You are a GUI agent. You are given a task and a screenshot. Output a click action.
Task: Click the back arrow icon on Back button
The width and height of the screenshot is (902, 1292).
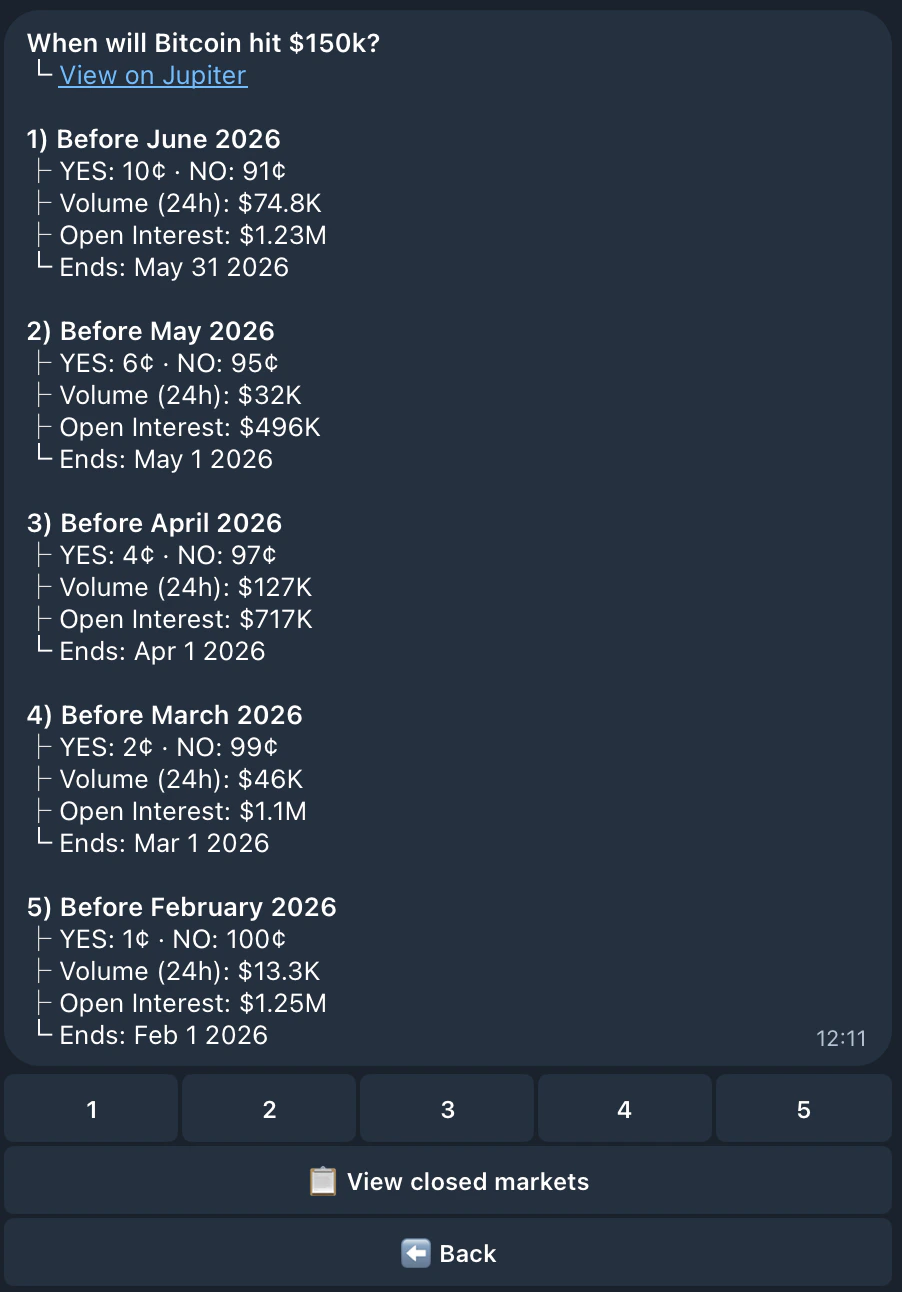coord(417,1252)
